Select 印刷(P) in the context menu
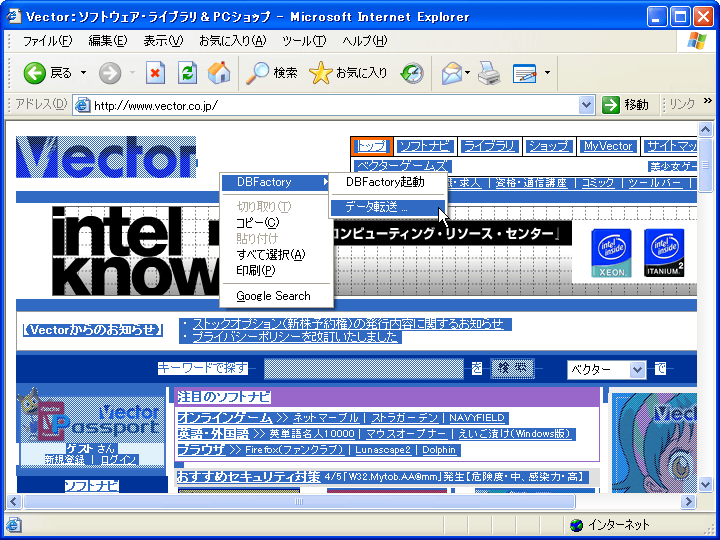Image resolution: width=720 pixels, height=540 pixels. [x=276, y=270]
